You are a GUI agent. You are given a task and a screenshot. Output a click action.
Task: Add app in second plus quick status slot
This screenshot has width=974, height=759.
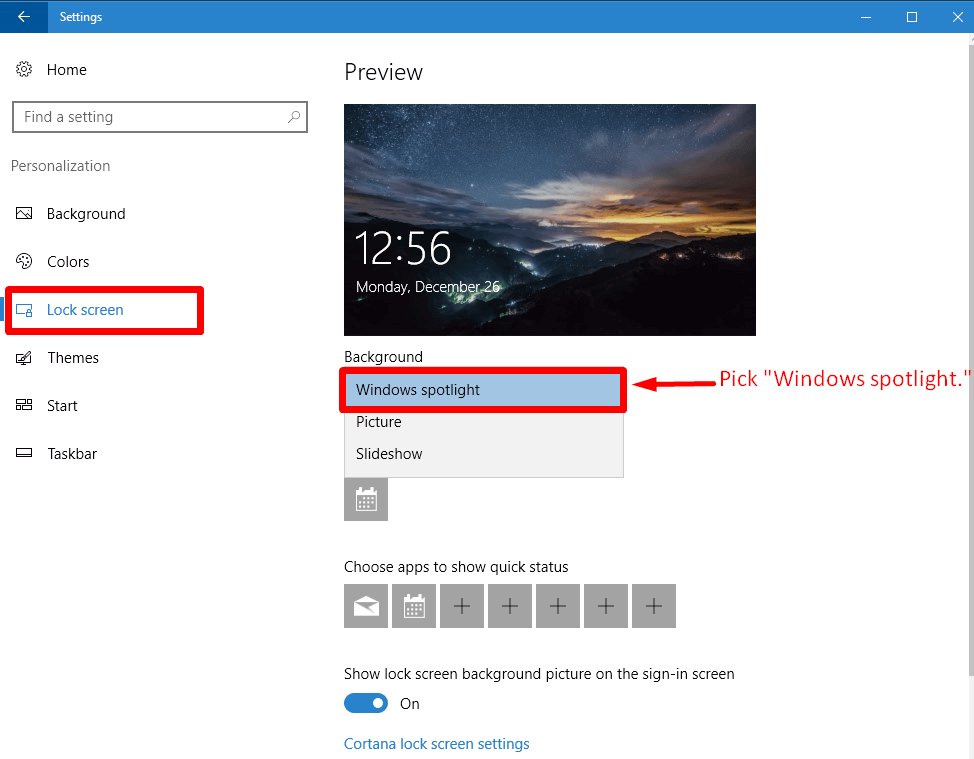[510, 606]
